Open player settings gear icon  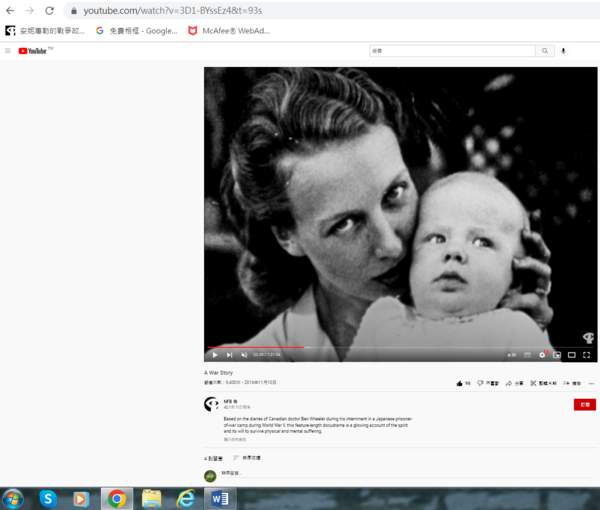(542, 355)
